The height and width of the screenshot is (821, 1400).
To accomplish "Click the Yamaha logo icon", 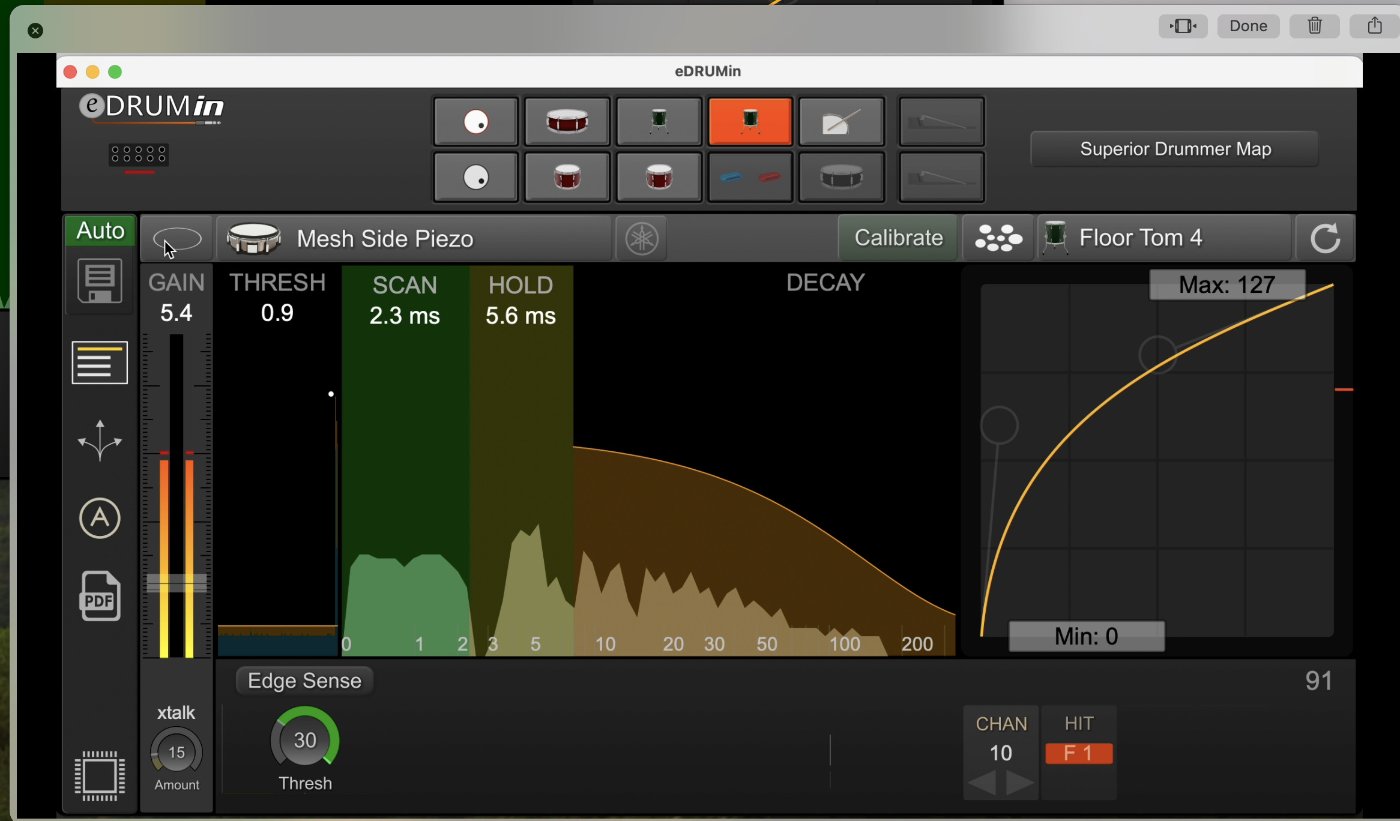I will (641, 238).
